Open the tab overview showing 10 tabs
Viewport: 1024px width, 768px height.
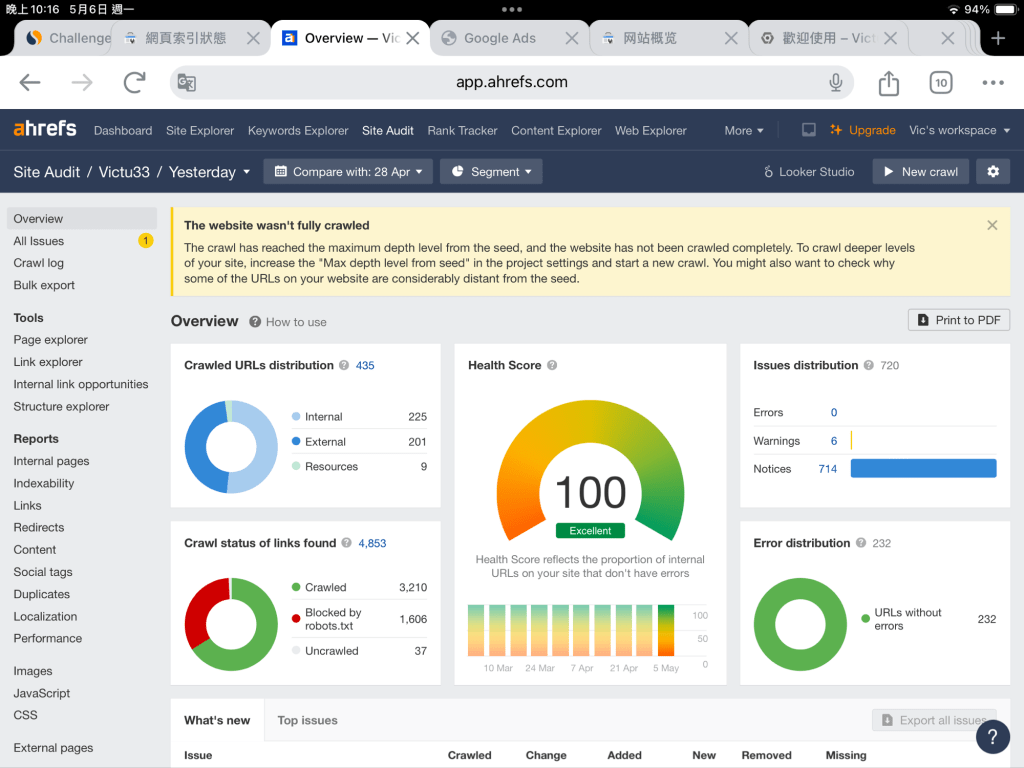pos(940,83)
